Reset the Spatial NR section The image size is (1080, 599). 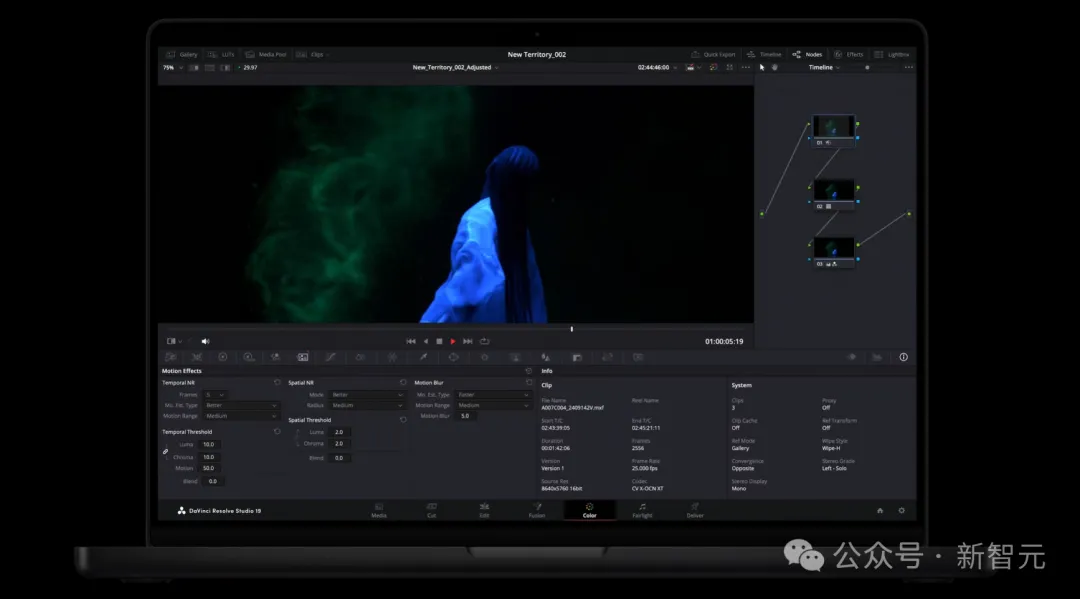[403, 383]
